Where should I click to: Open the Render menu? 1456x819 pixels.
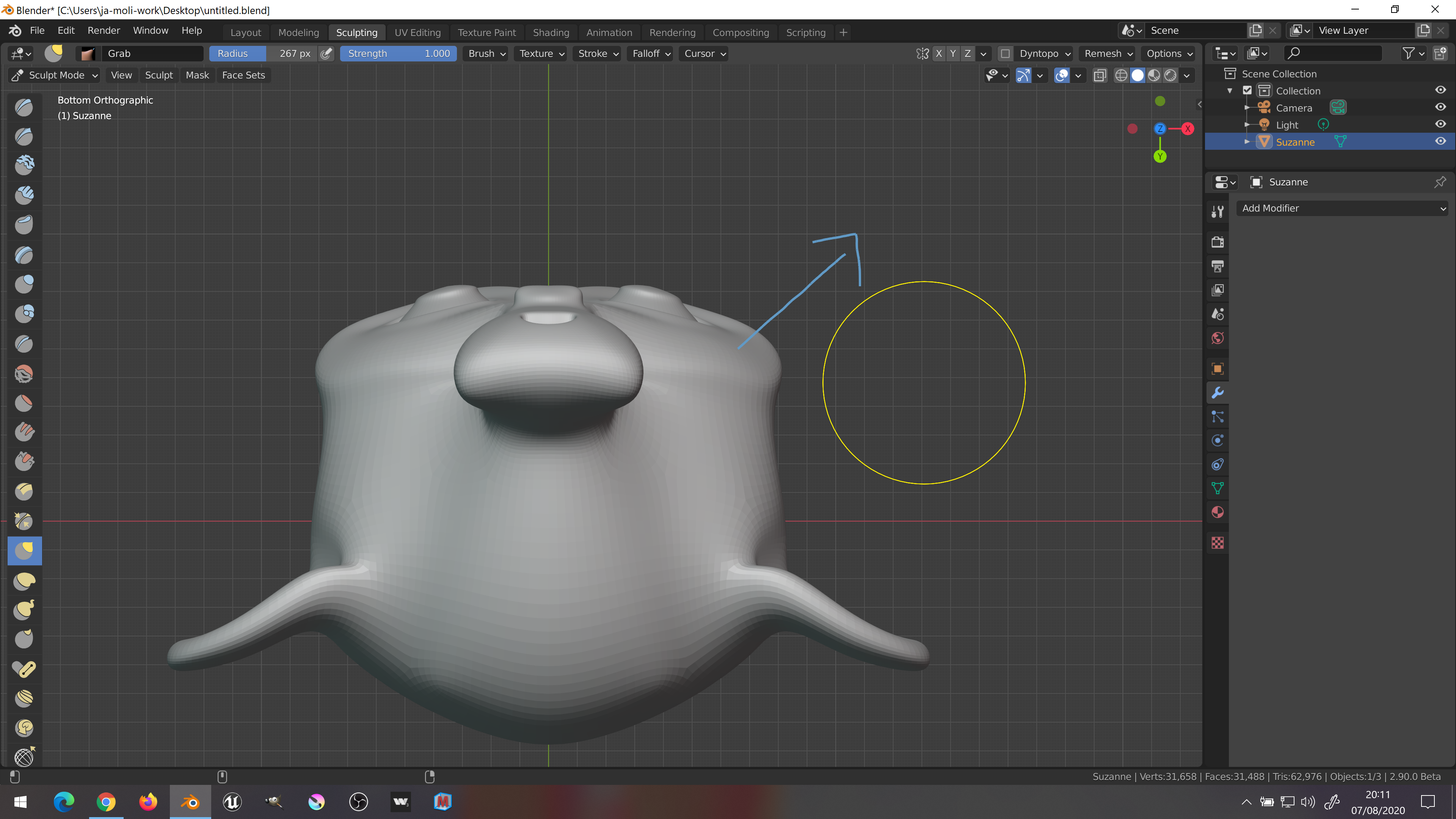click(104, 30)
